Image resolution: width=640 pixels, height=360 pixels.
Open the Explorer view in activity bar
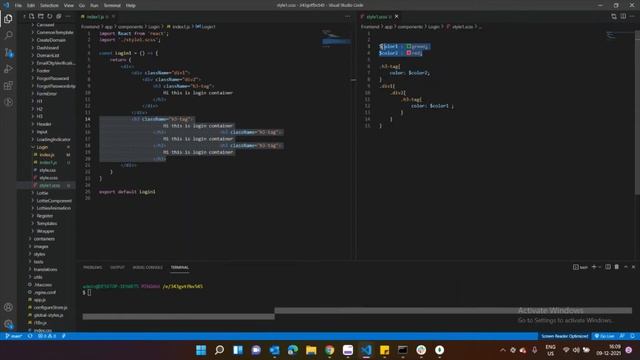pos(8,19)
